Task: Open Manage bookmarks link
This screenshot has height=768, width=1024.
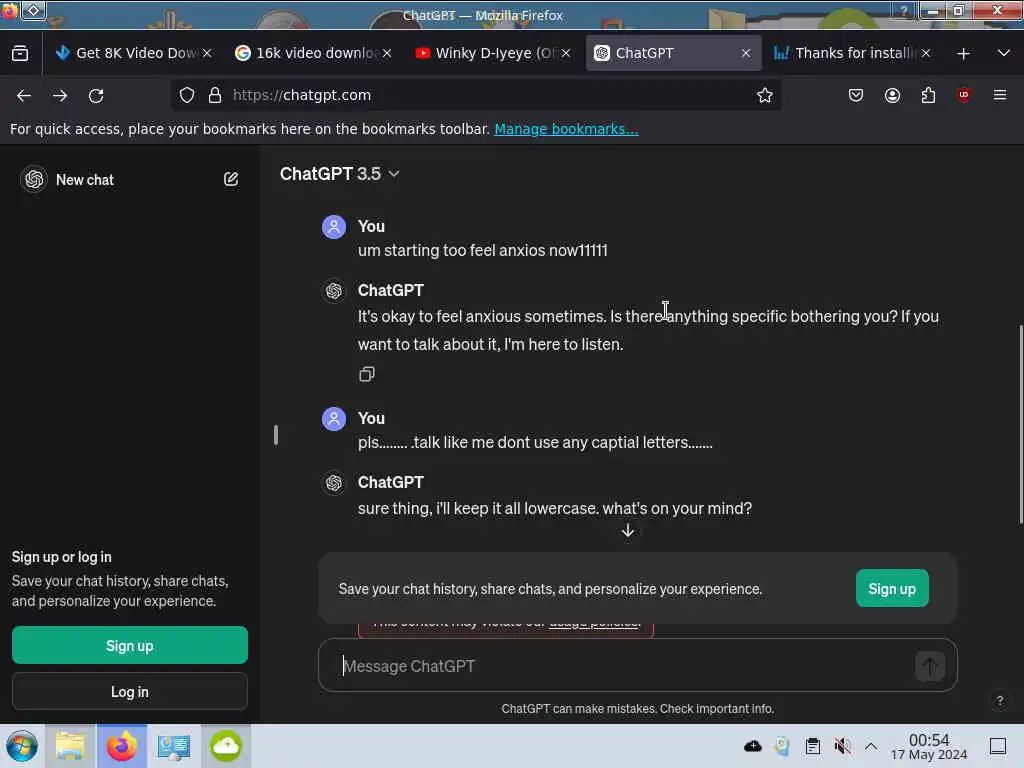Action: [566, 129]
